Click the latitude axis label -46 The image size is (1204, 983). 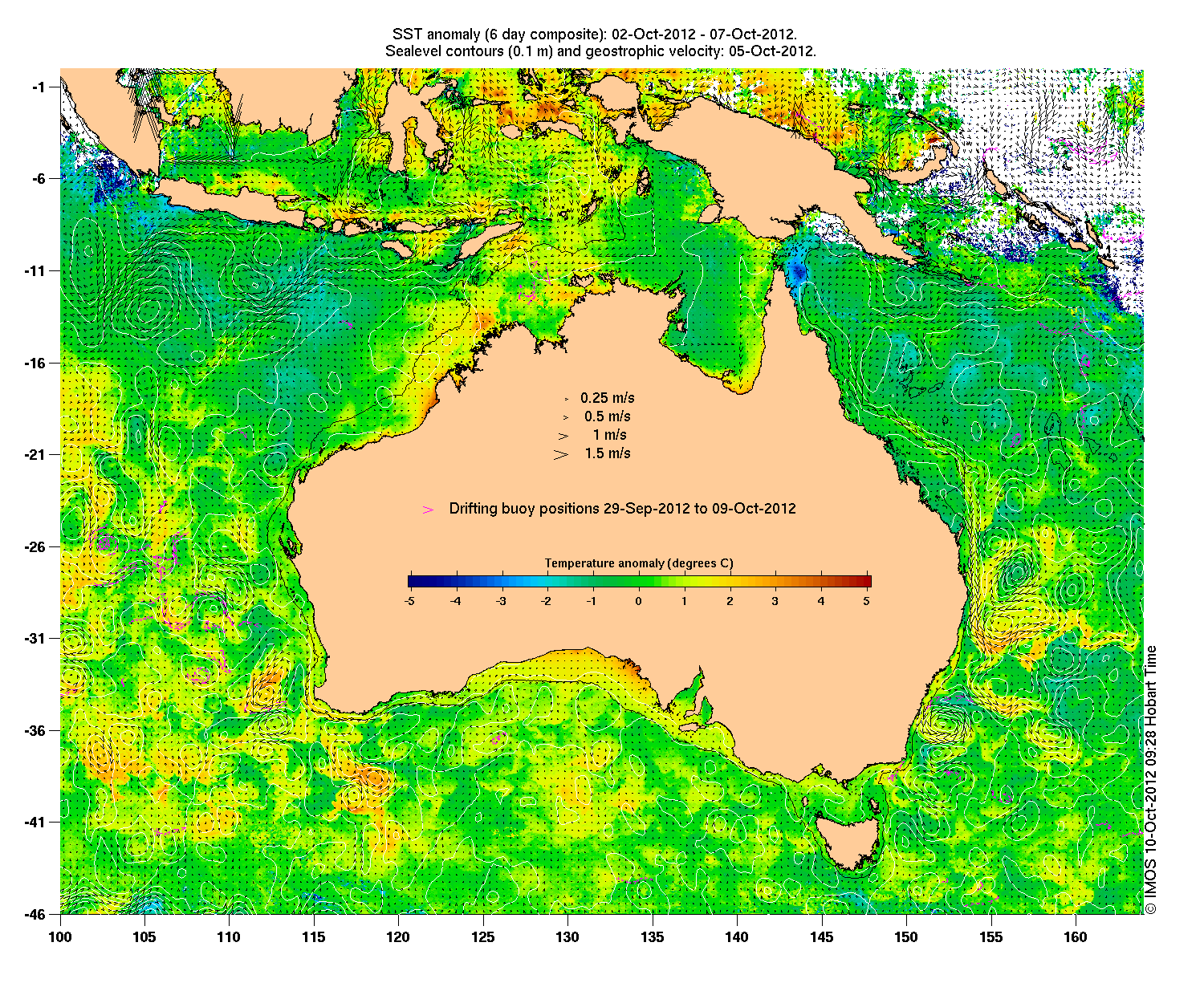pos(35,913)
